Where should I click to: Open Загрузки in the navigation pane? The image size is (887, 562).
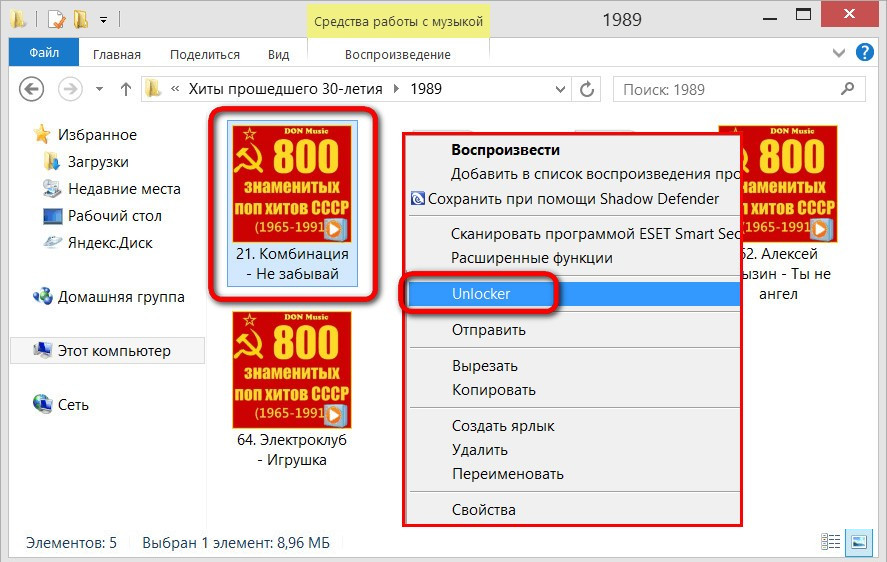[98, 162]
